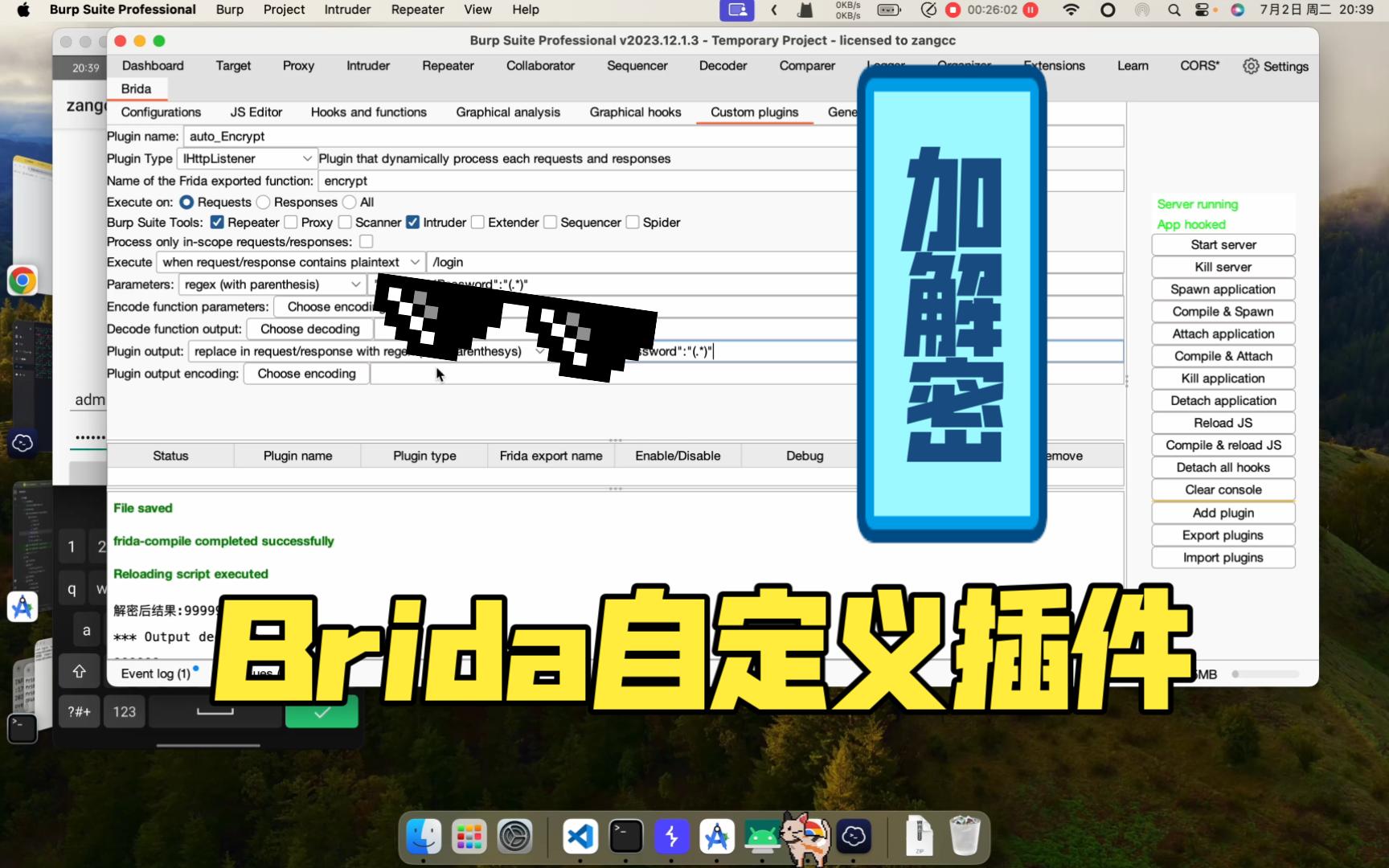The height and width of the screenshot is (868, 1389).
Task: Switch to the Dashboard tab
Action: tap(153, 66)
